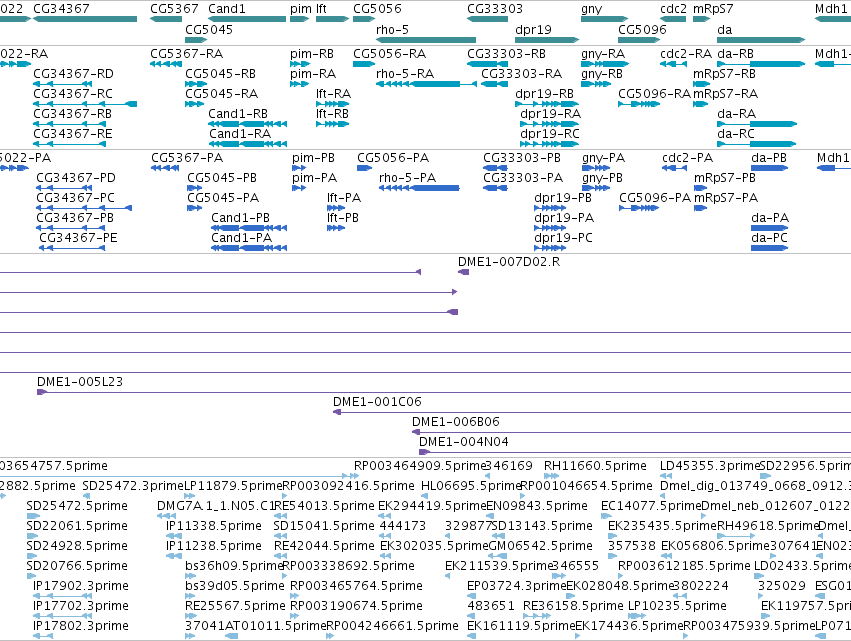Select protein Cand1-PB
This screenshot has width=851, height=641.
(249, 228)
